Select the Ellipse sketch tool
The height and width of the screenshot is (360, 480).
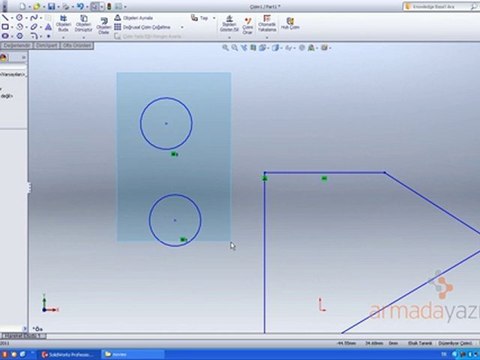point(34,27)
